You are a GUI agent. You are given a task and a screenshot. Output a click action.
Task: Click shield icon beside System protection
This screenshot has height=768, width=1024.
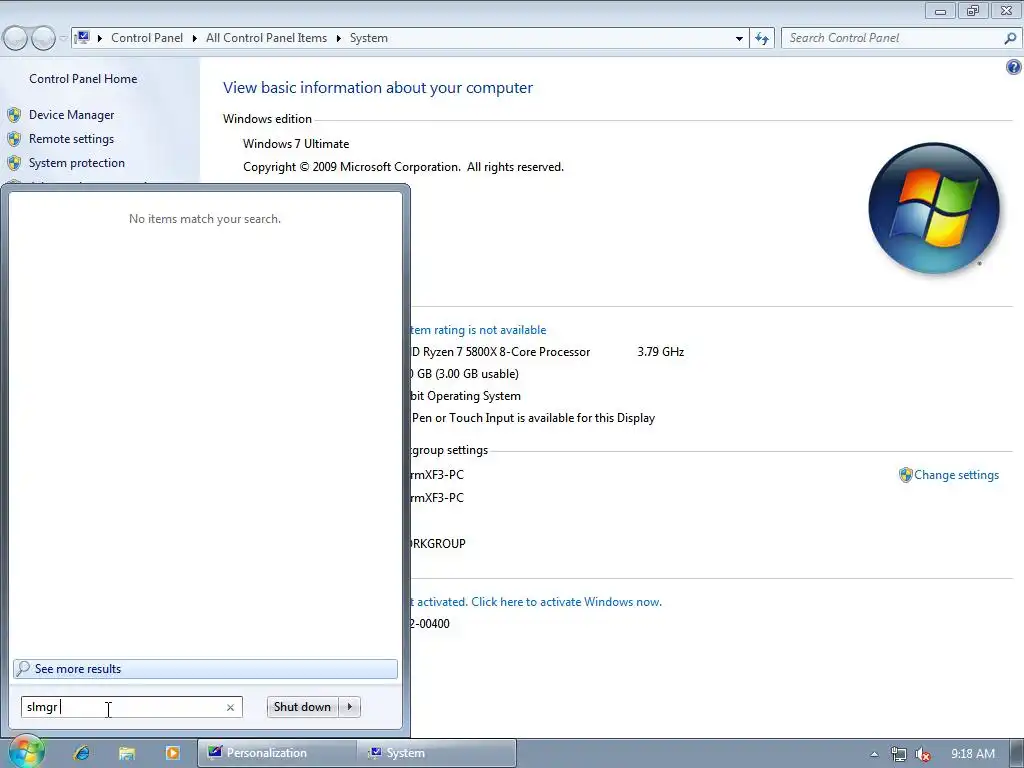coord(14,163)
